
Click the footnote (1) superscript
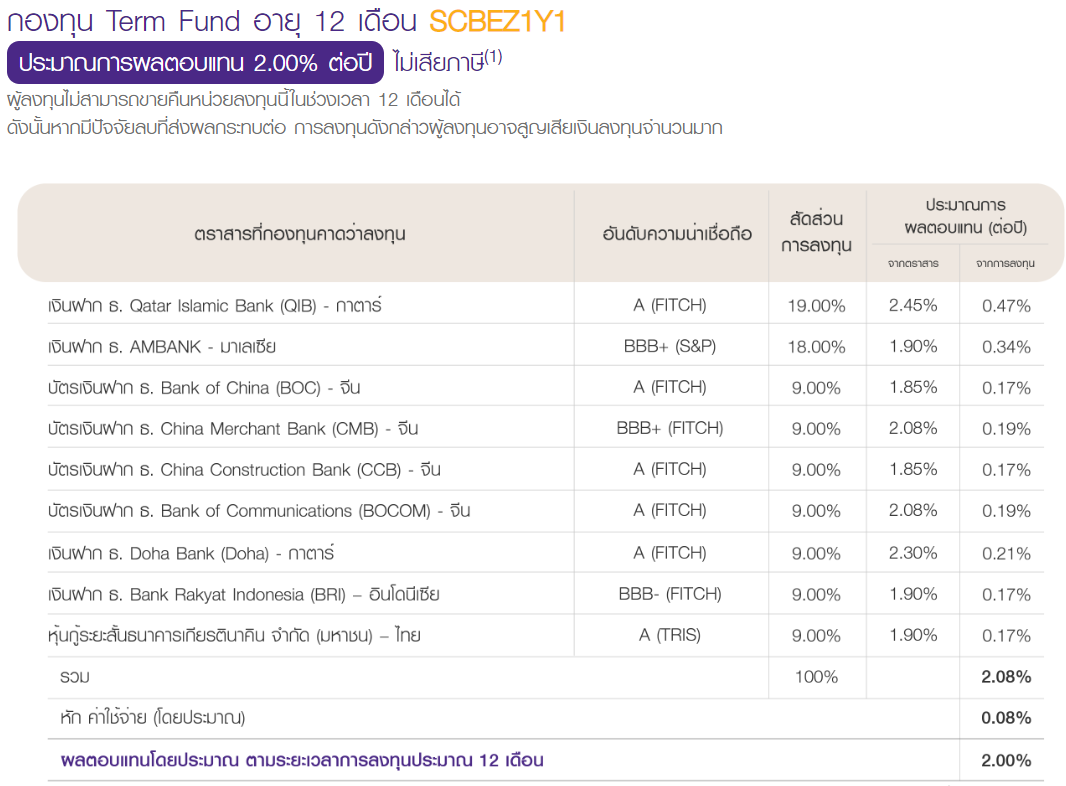coord(493,56)
